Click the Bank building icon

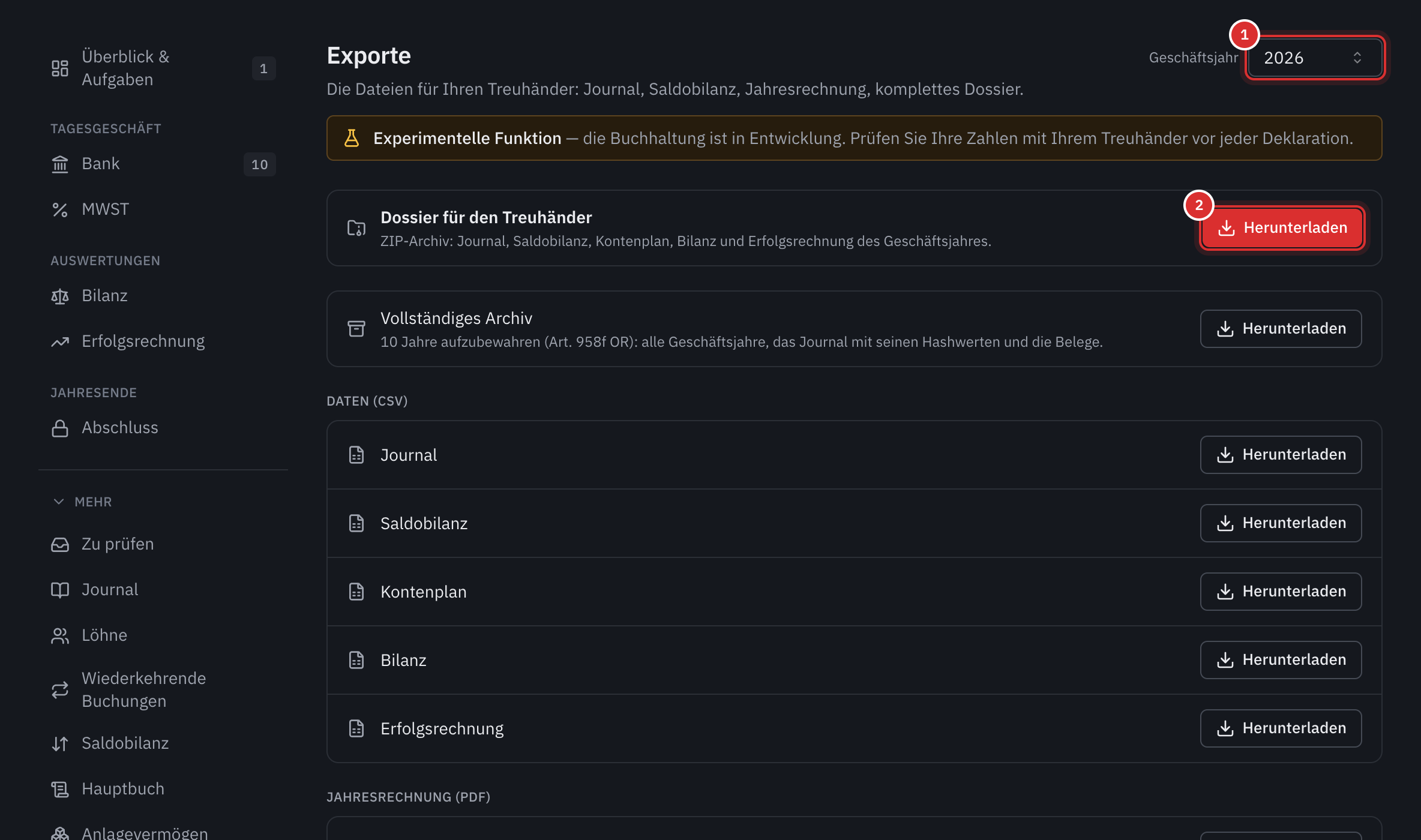[x=60, y=164]
